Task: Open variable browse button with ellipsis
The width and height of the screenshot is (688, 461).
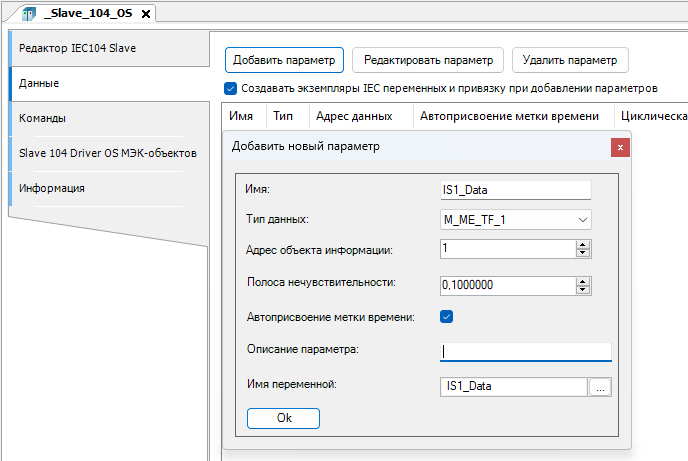Action: pos(599,387)
